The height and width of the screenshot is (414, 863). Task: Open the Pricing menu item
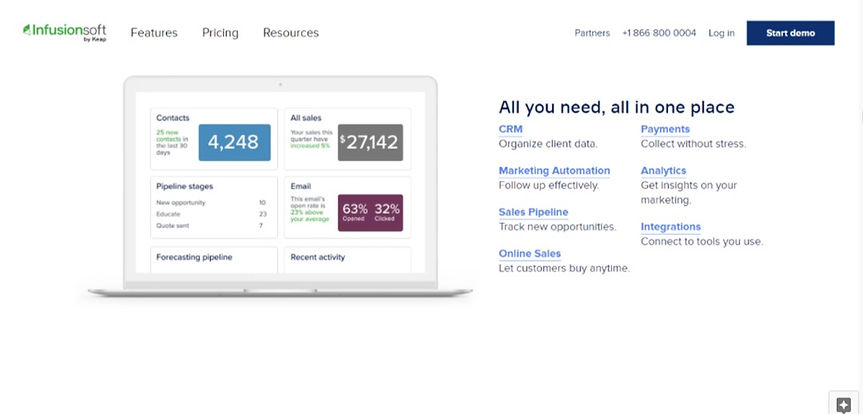(220, 33)
